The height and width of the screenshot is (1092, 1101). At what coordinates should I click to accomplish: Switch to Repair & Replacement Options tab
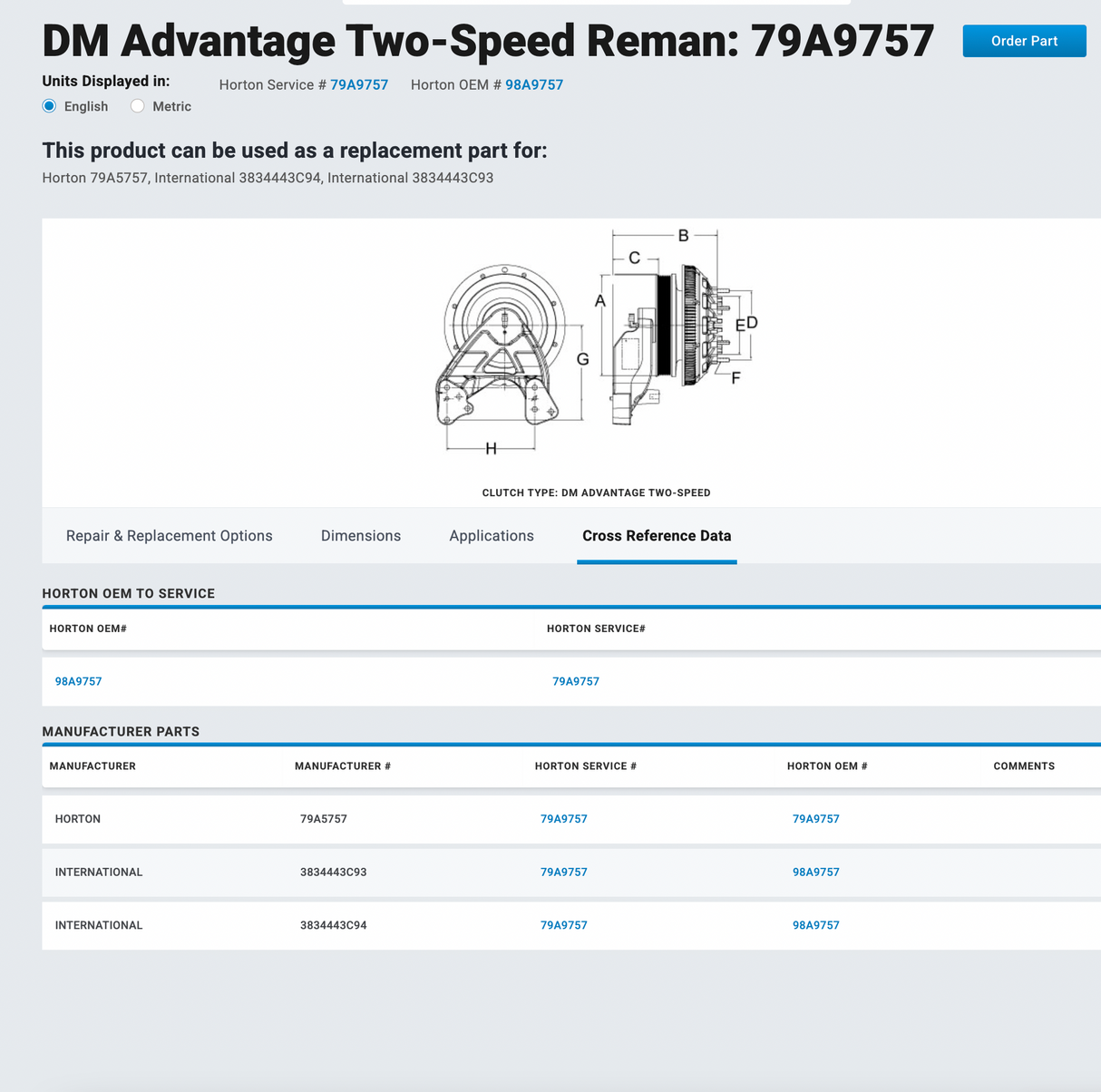169,536
